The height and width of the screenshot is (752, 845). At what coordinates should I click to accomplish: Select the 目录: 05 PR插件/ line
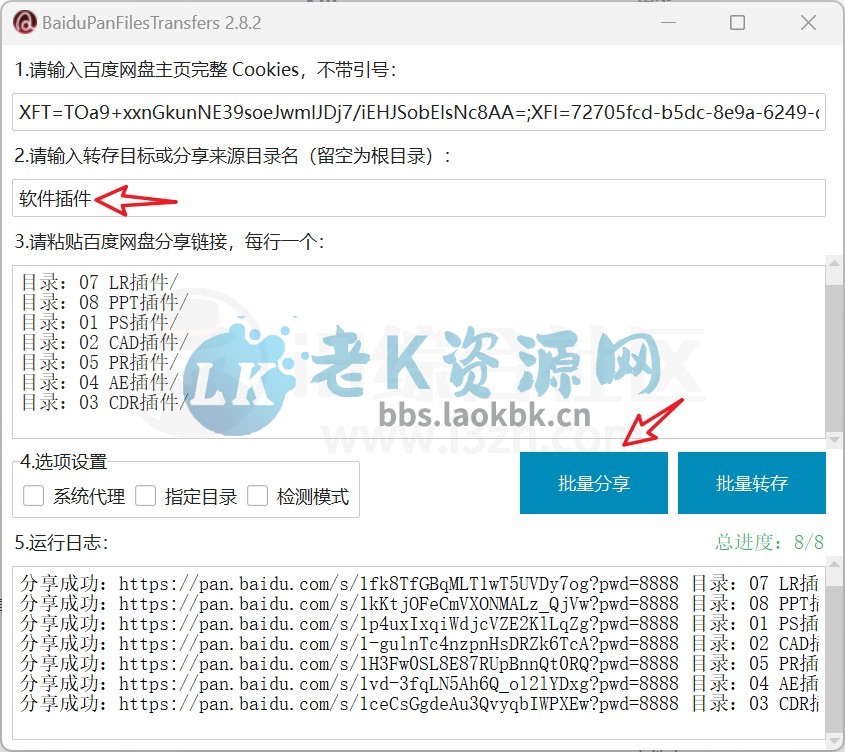(100, 362)
